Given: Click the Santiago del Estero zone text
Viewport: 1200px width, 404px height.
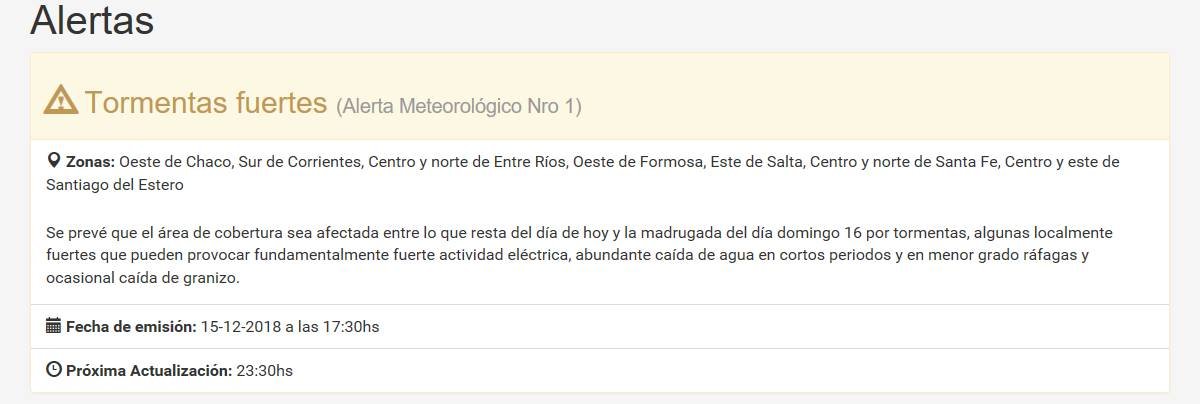Looking at the screenshot, I should tap(115, 185).
